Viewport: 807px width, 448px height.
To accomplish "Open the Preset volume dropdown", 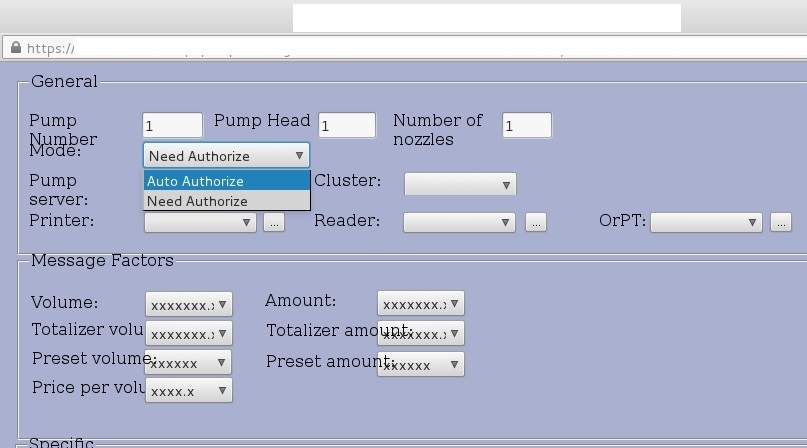I will [x=188, y=363].
